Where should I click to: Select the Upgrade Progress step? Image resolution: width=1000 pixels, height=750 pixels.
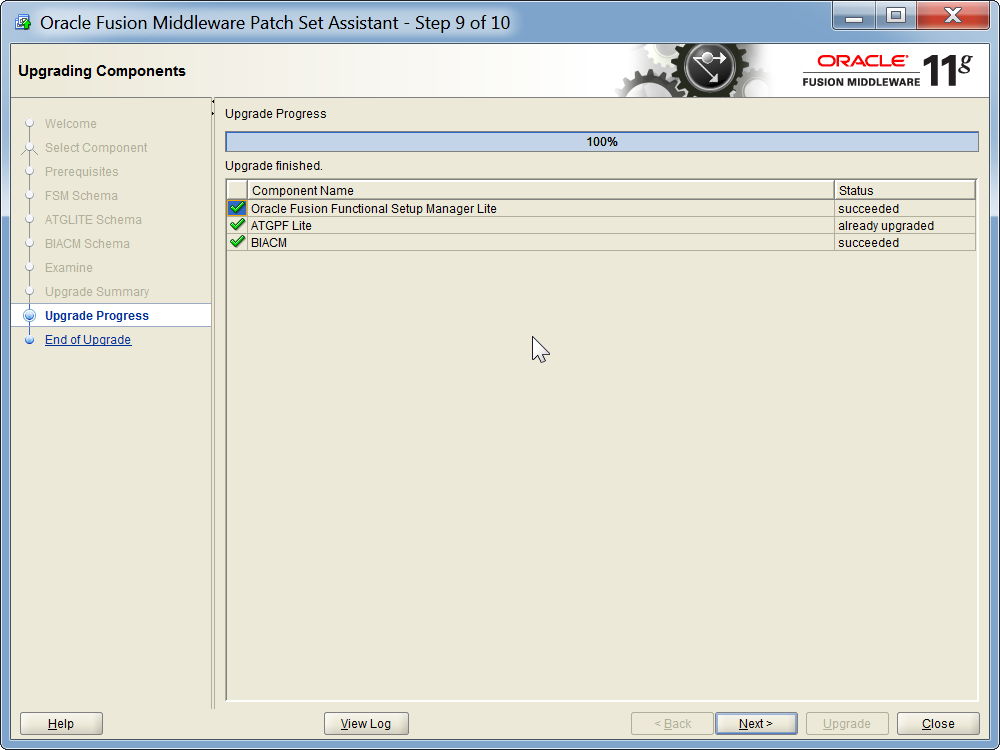[x=97, y=316]
